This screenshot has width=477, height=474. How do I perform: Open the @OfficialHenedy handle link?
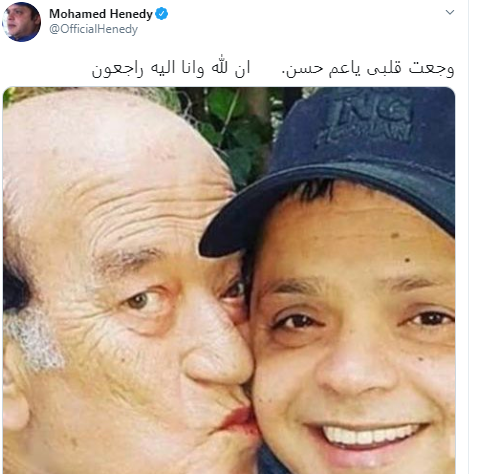(x=93, y=29)
